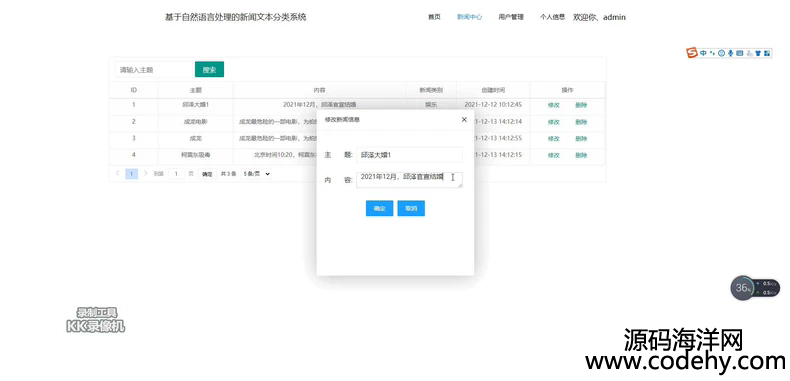The width and height of the screenshot is (790, 381).
Task: Click the 主题 input field in the dialog
Action: (x=409, y=155)
